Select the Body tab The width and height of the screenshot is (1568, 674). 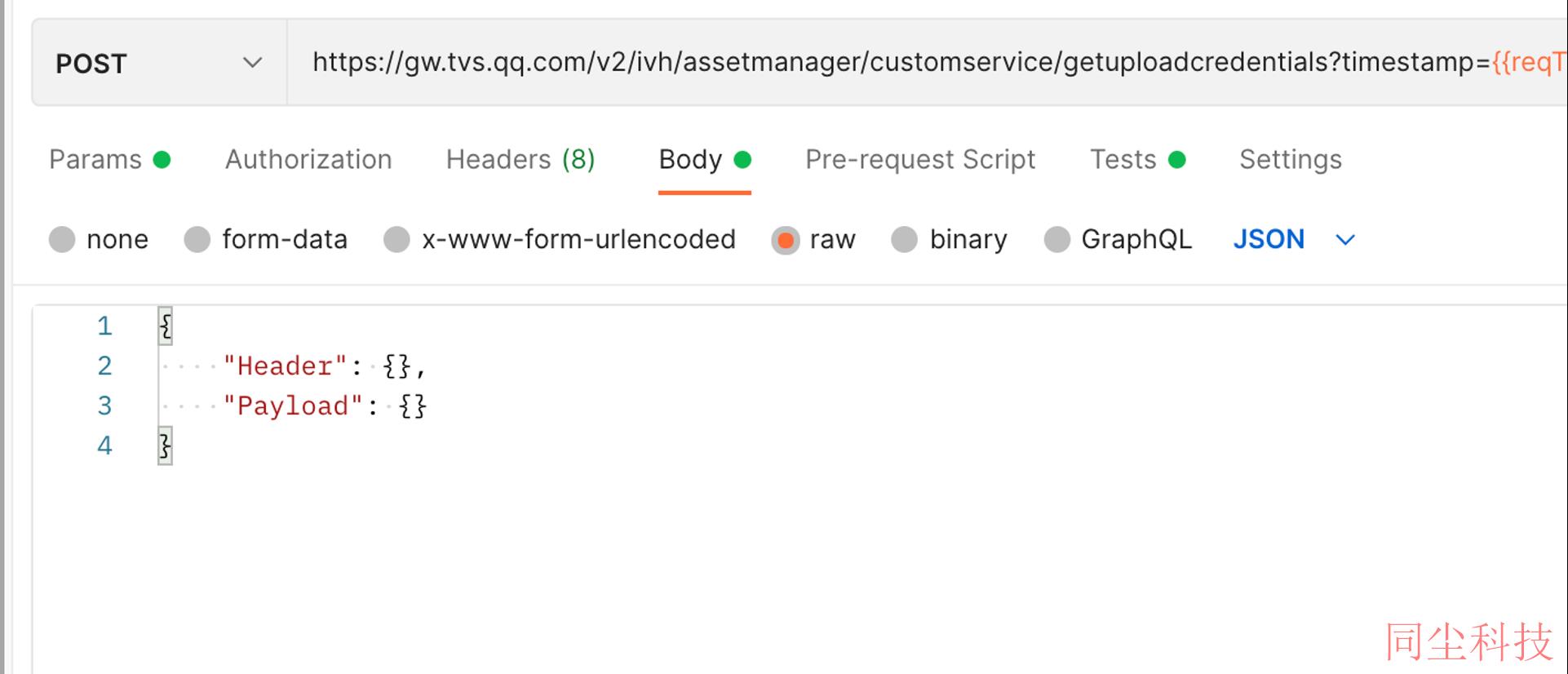point(705,159)
